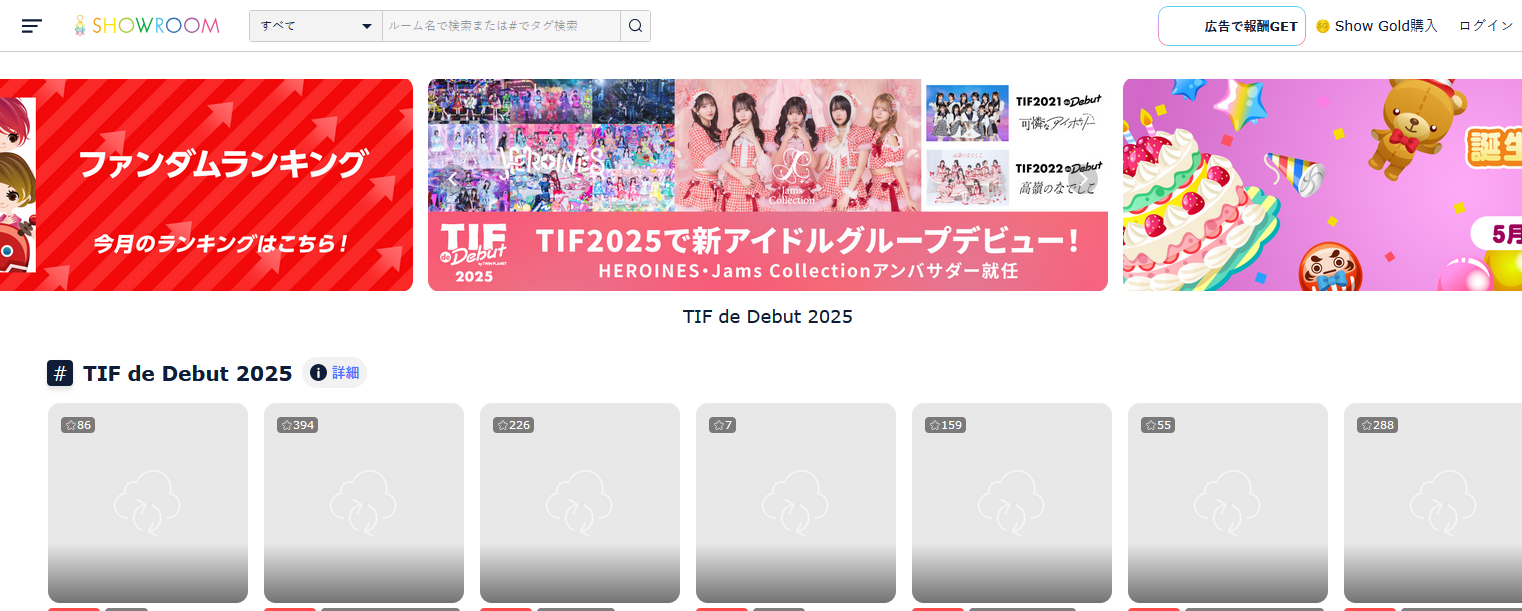Image resolution: width=1522 pixels, height=611 pixels.
Task: Open the room card with 159 stars
Action: [x=1012, y=503]
